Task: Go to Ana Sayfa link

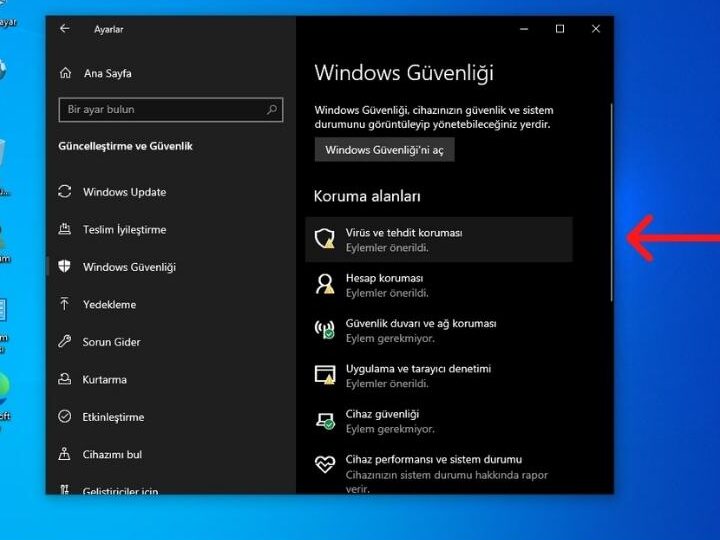Action: pyautogui.click(x=107, y=73)
